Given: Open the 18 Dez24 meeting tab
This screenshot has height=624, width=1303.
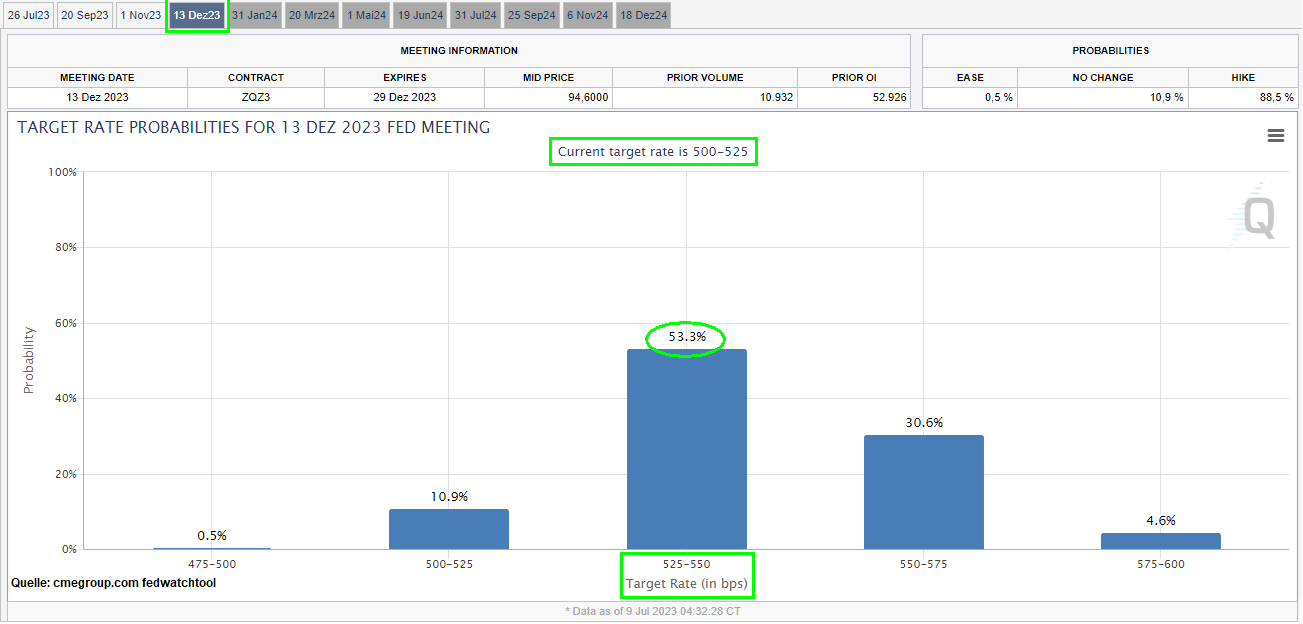Looking at the screenshot, I should coord(643,15).
